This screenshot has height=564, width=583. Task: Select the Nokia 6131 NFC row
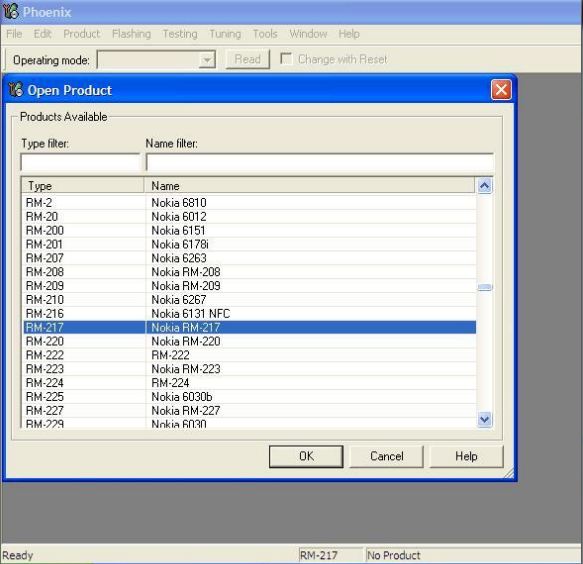coord(249,313)
